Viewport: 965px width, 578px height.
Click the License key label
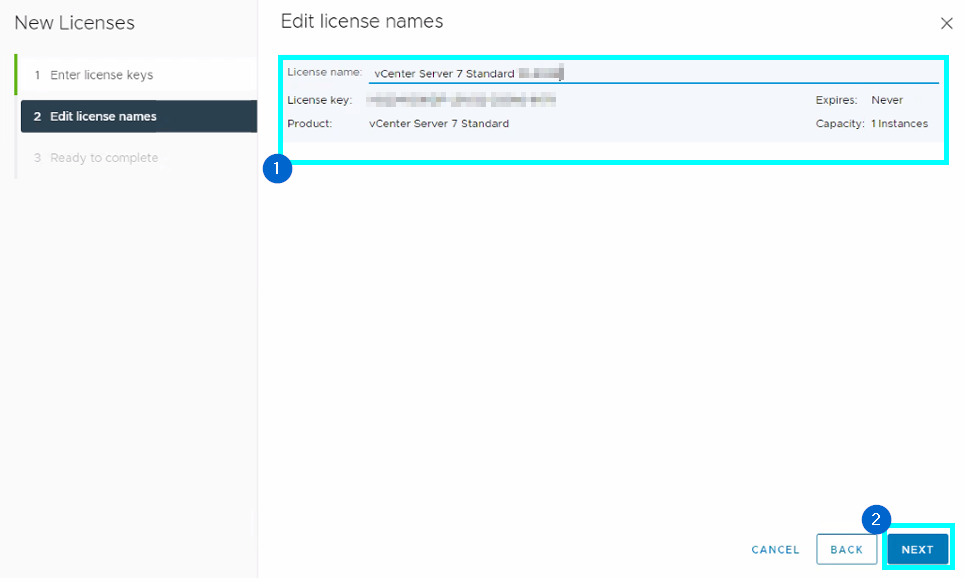[319, 100]
